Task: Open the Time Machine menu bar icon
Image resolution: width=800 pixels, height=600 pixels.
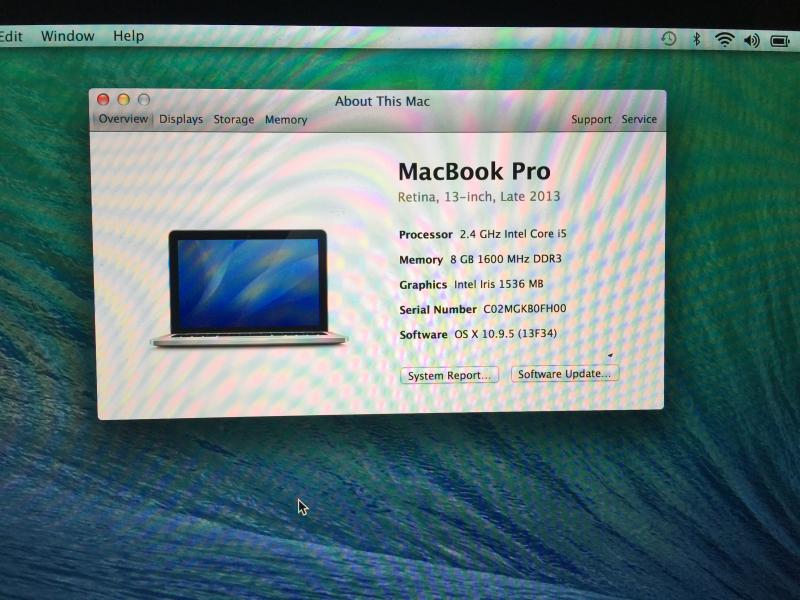Action: [668, 39]
